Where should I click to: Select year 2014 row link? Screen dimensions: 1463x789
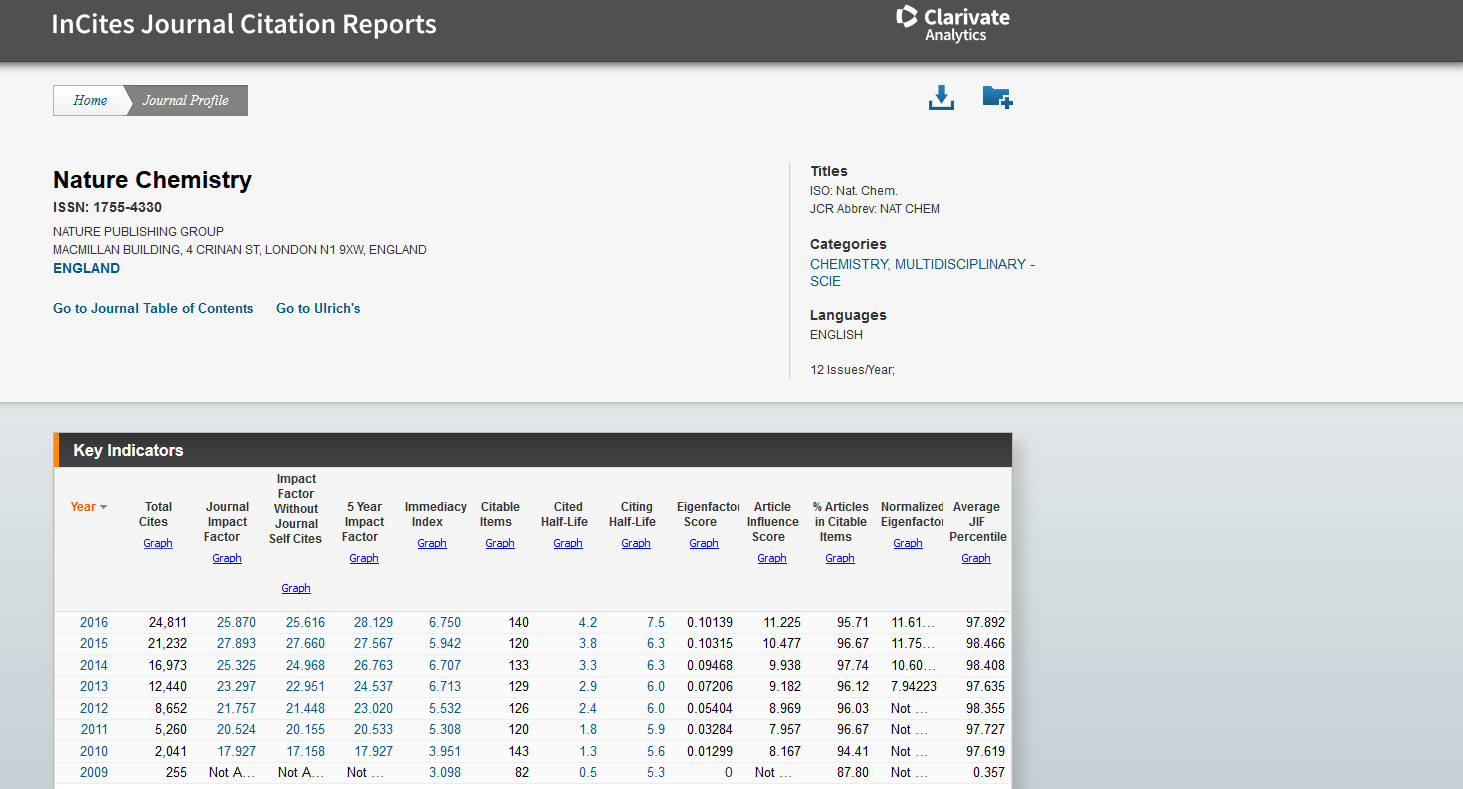tap(94, 665)
